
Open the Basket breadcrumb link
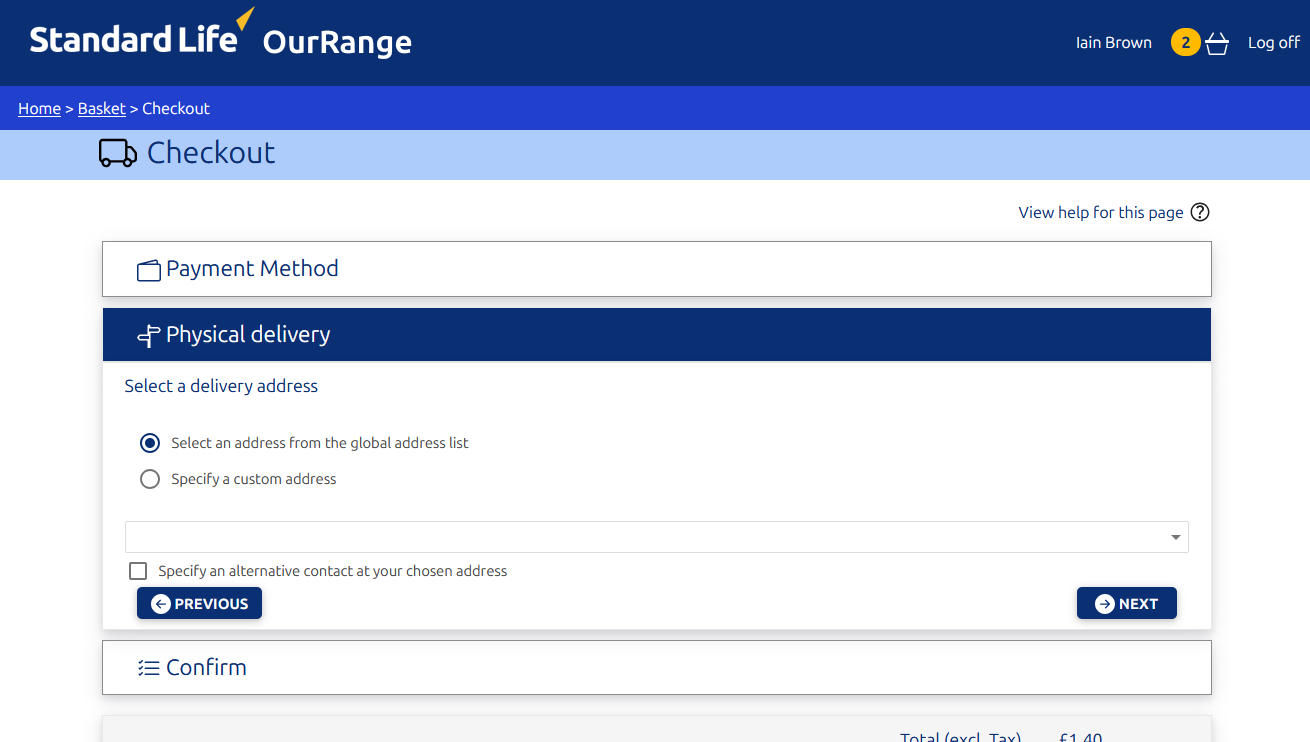(102, 109)
